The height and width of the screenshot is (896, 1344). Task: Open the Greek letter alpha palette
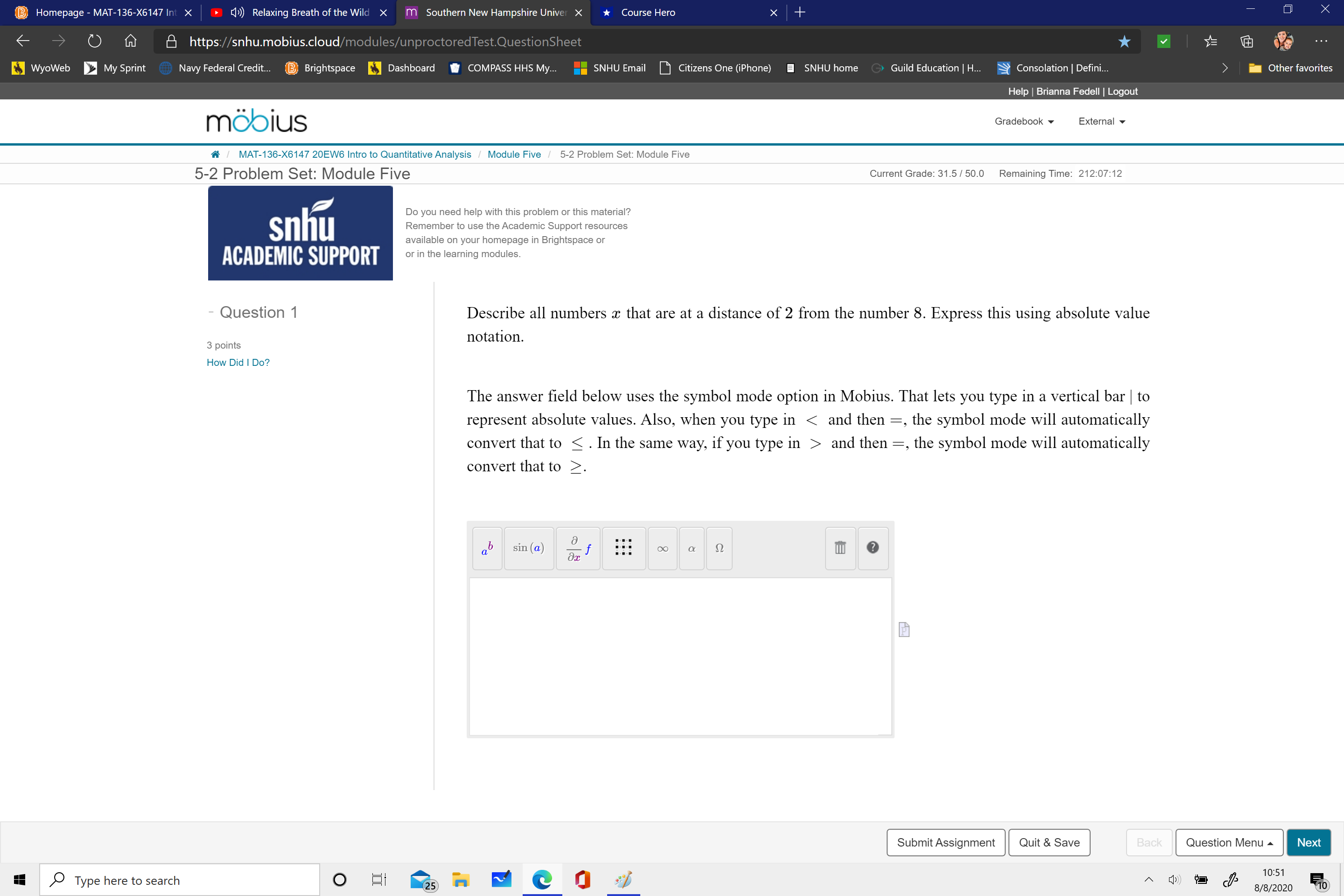pyautogui.click(x=692, y=548)
